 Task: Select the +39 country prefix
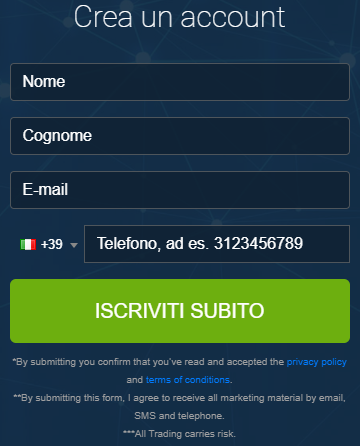click(x=52, y=244)
